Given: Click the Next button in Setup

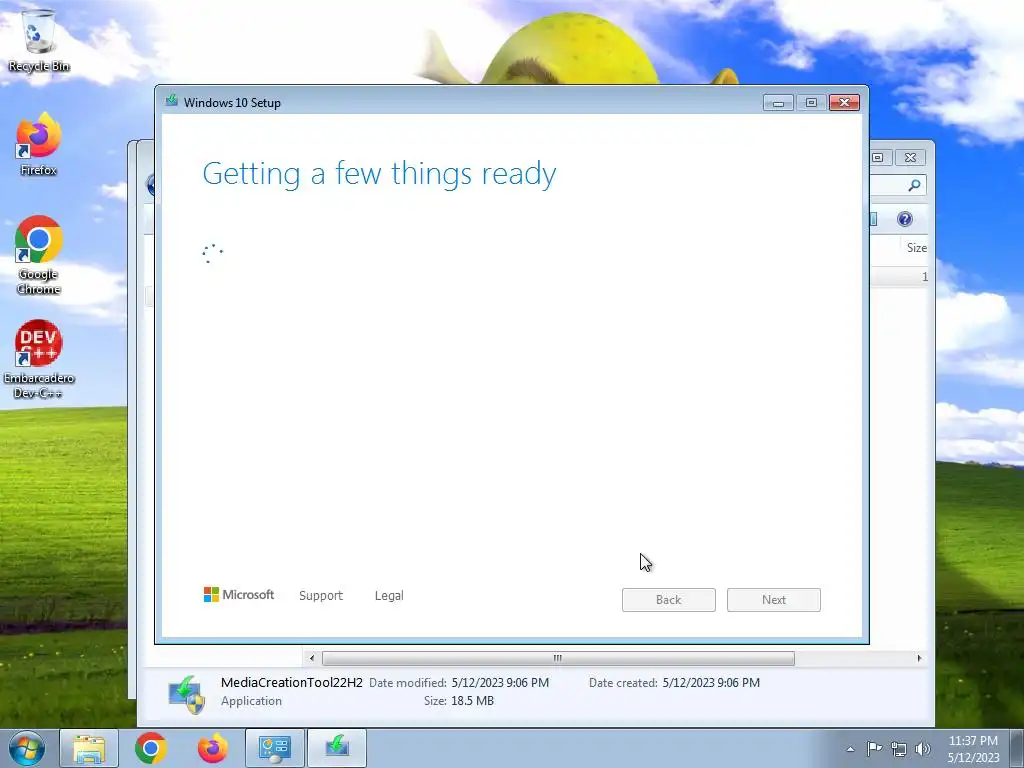Looking at the screenshot, I should 774,600.
